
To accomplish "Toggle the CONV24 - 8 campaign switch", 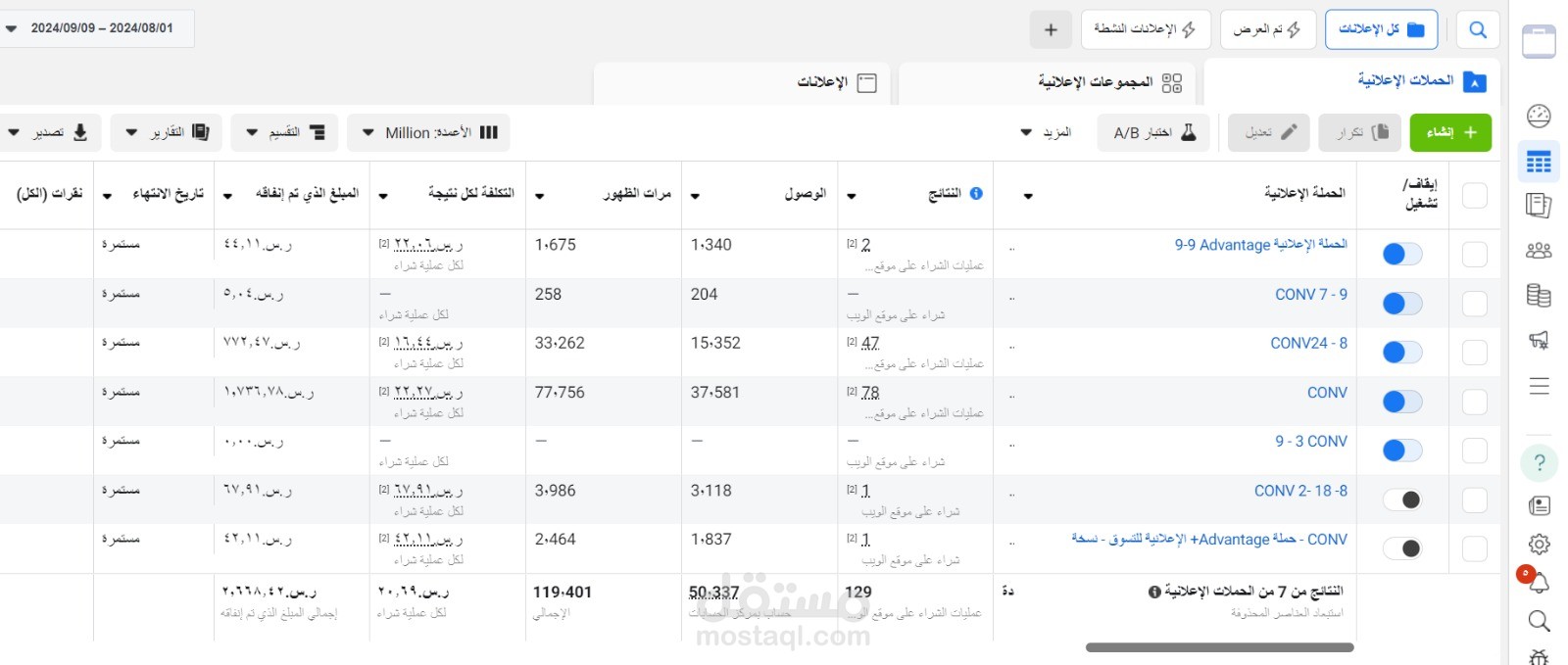I will [x=1402, y=353].
